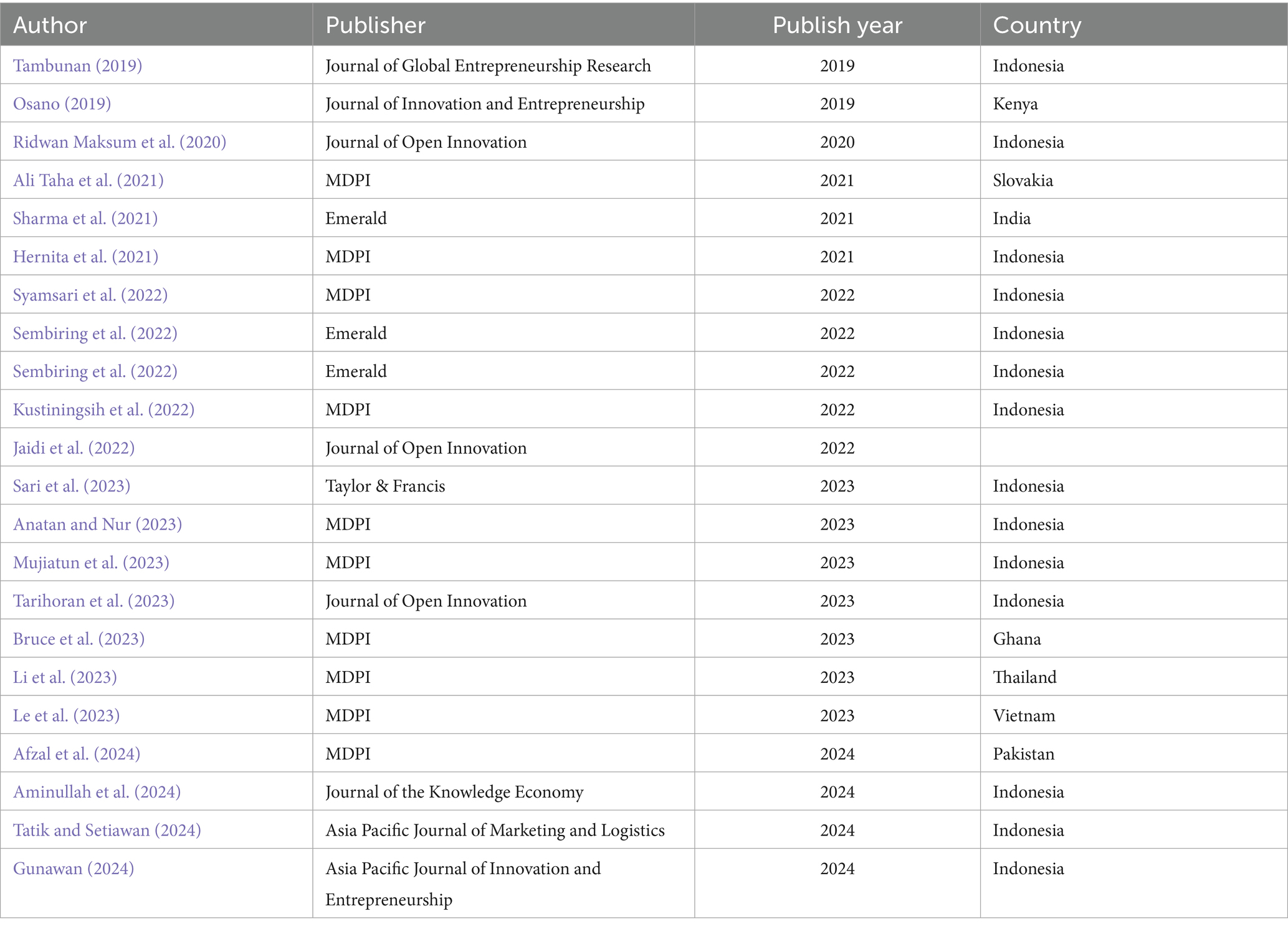Open Ridwan Maksum et al. (2020) reference

pos(119,142)
